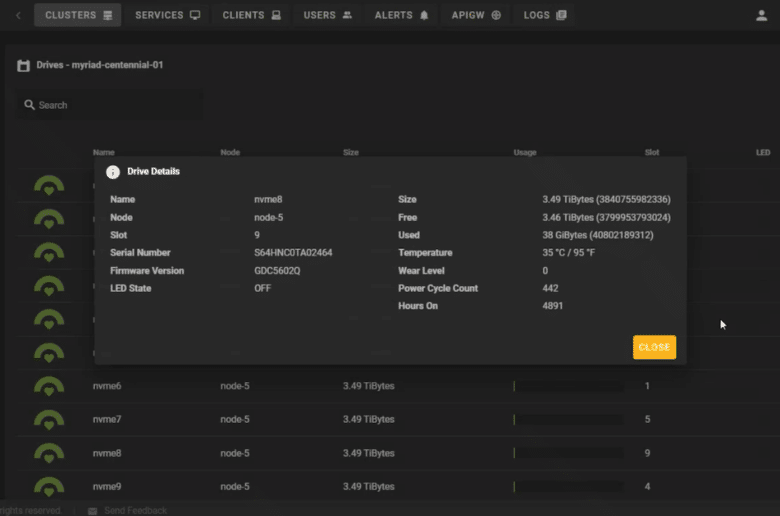Click the Send Feedback envelope icon

point(93,511)
